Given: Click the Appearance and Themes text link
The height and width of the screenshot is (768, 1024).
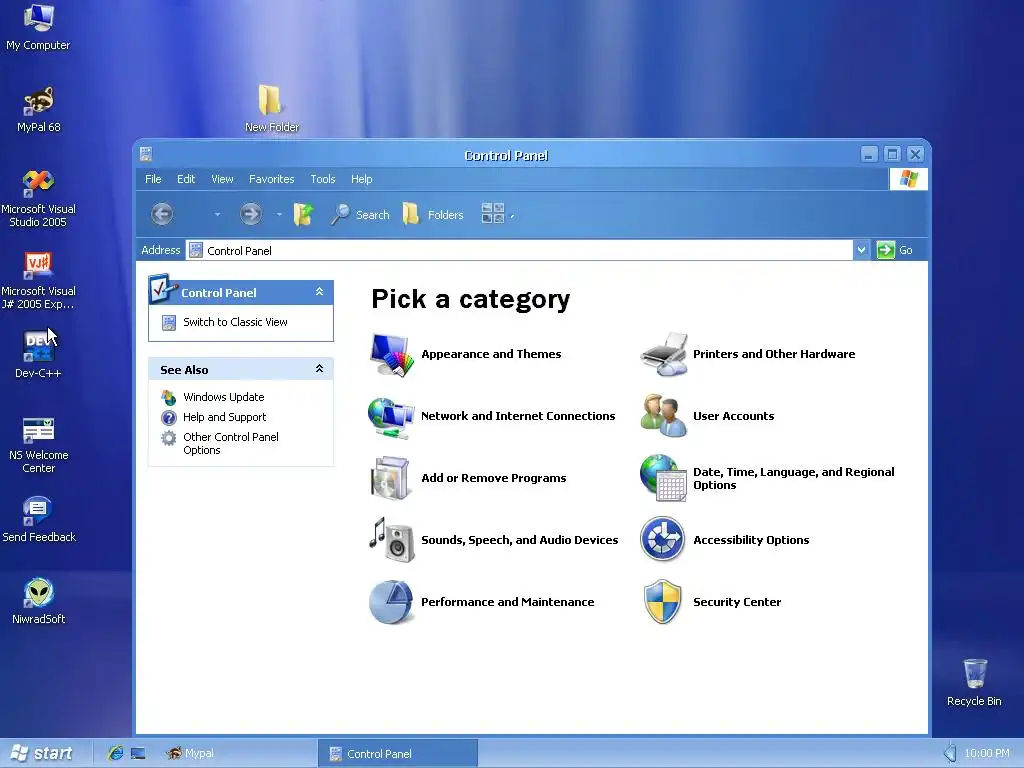Looking at the screenshot, I should point(491,354).
